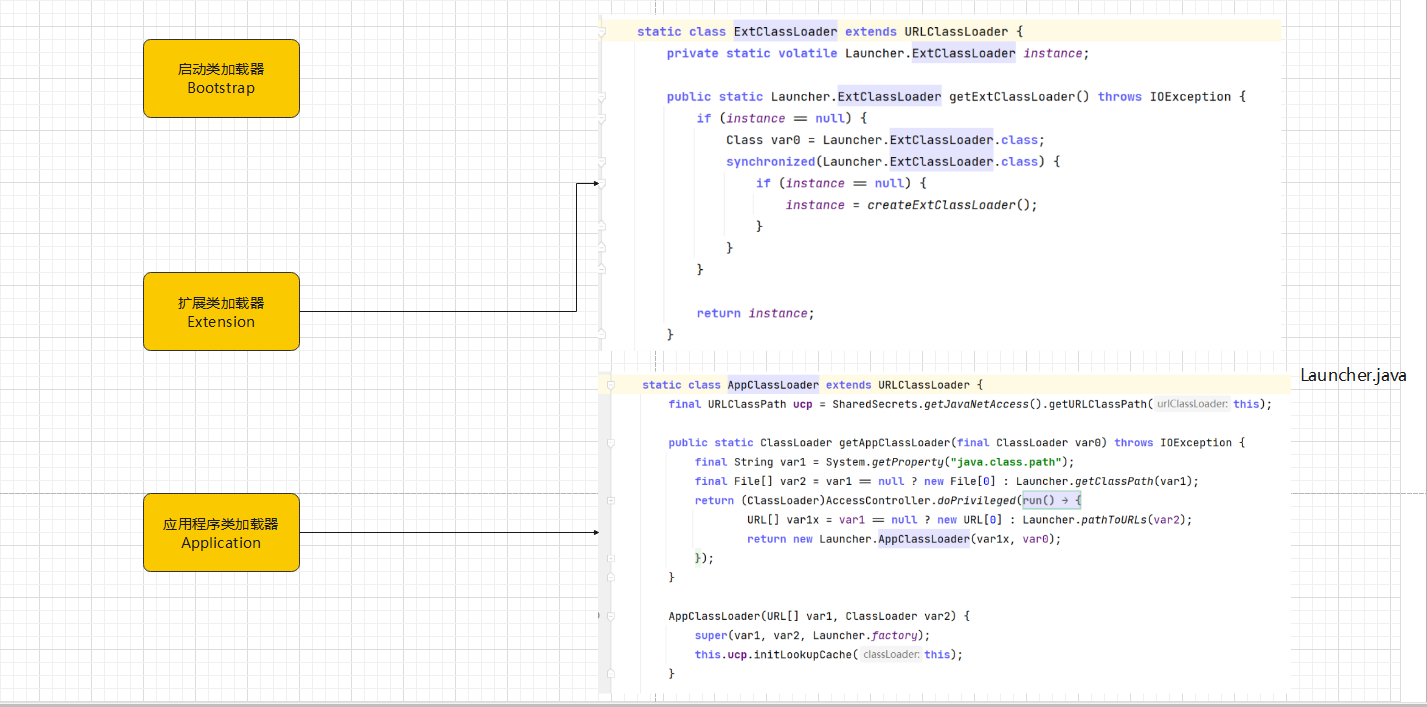The width and height of the screenshot is (1427, 707).
Task: Collapse fold marker beside static class ExtClassLoader line
Action: click(601, 32)
